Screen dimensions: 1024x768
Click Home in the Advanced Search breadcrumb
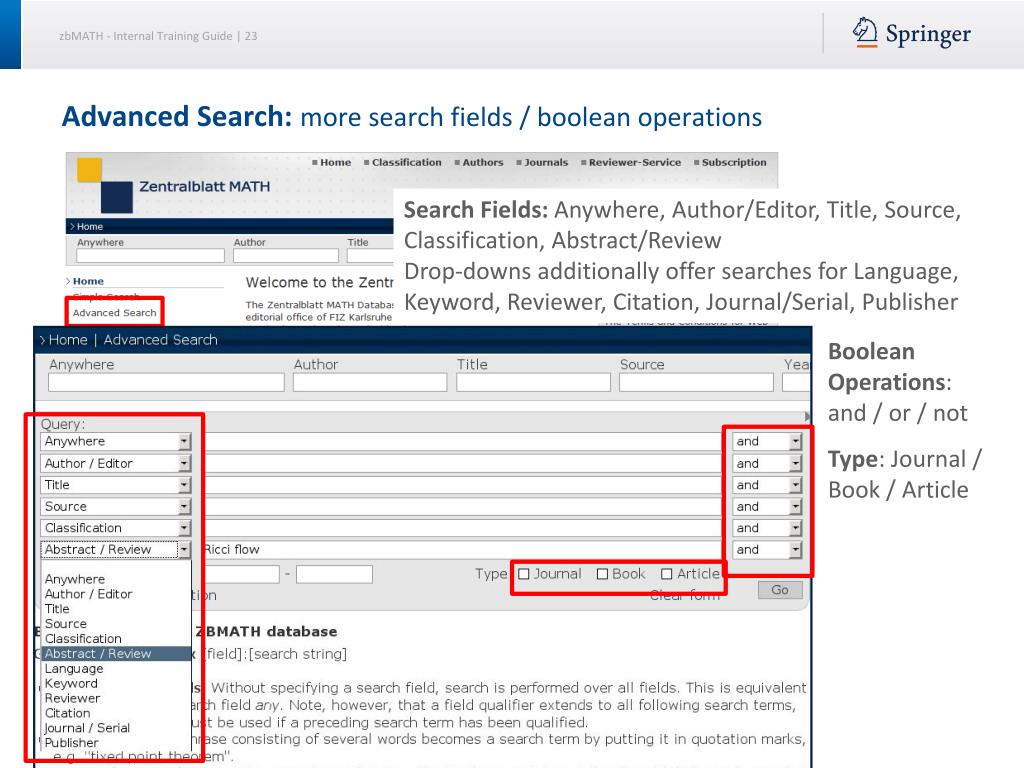coord(68,340)
